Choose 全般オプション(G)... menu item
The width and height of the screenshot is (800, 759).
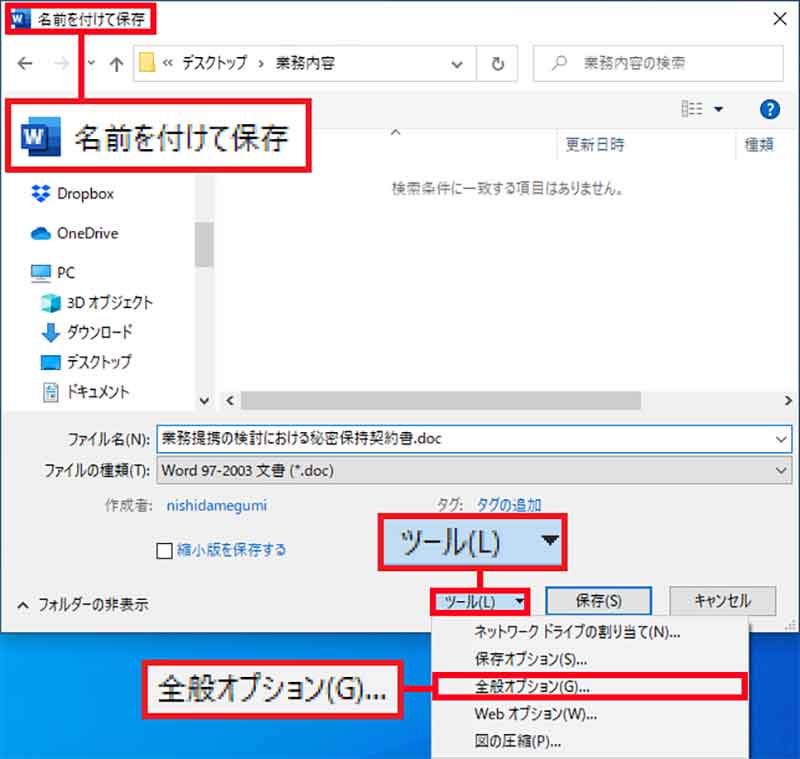pyautogui.click(x=590, y=687)
